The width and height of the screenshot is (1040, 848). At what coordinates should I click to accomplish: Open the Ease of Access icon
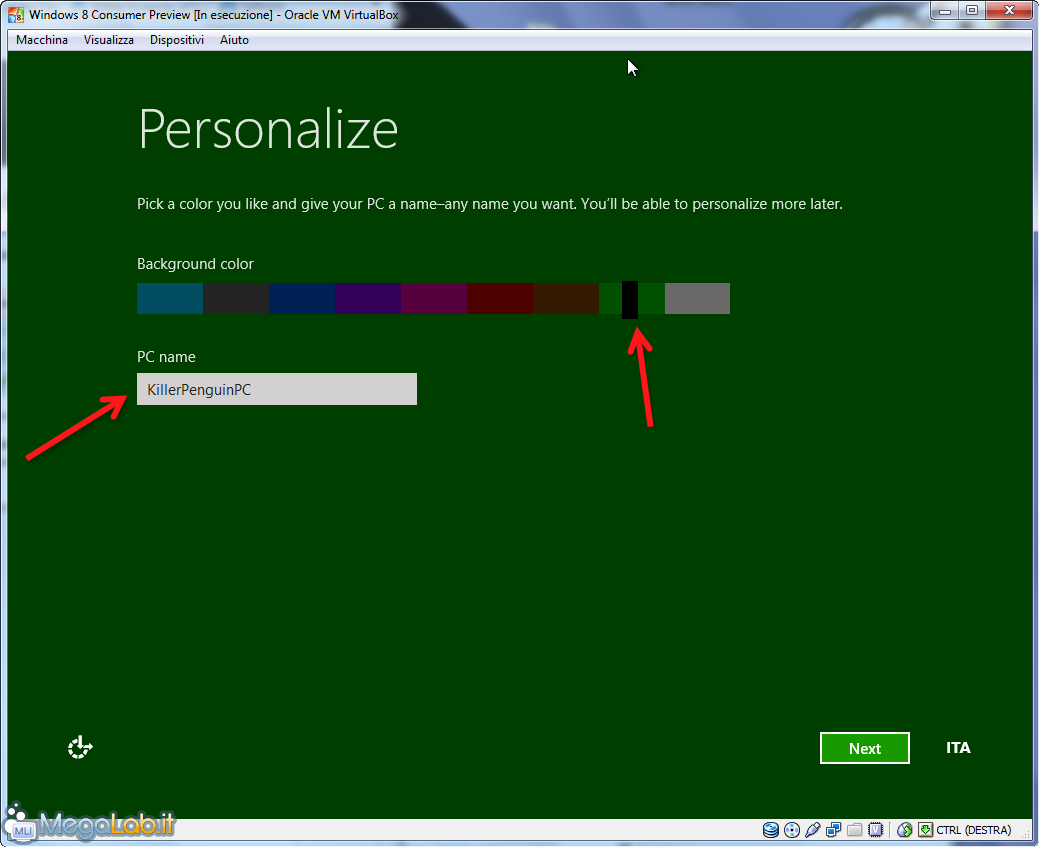pos(80,747)
